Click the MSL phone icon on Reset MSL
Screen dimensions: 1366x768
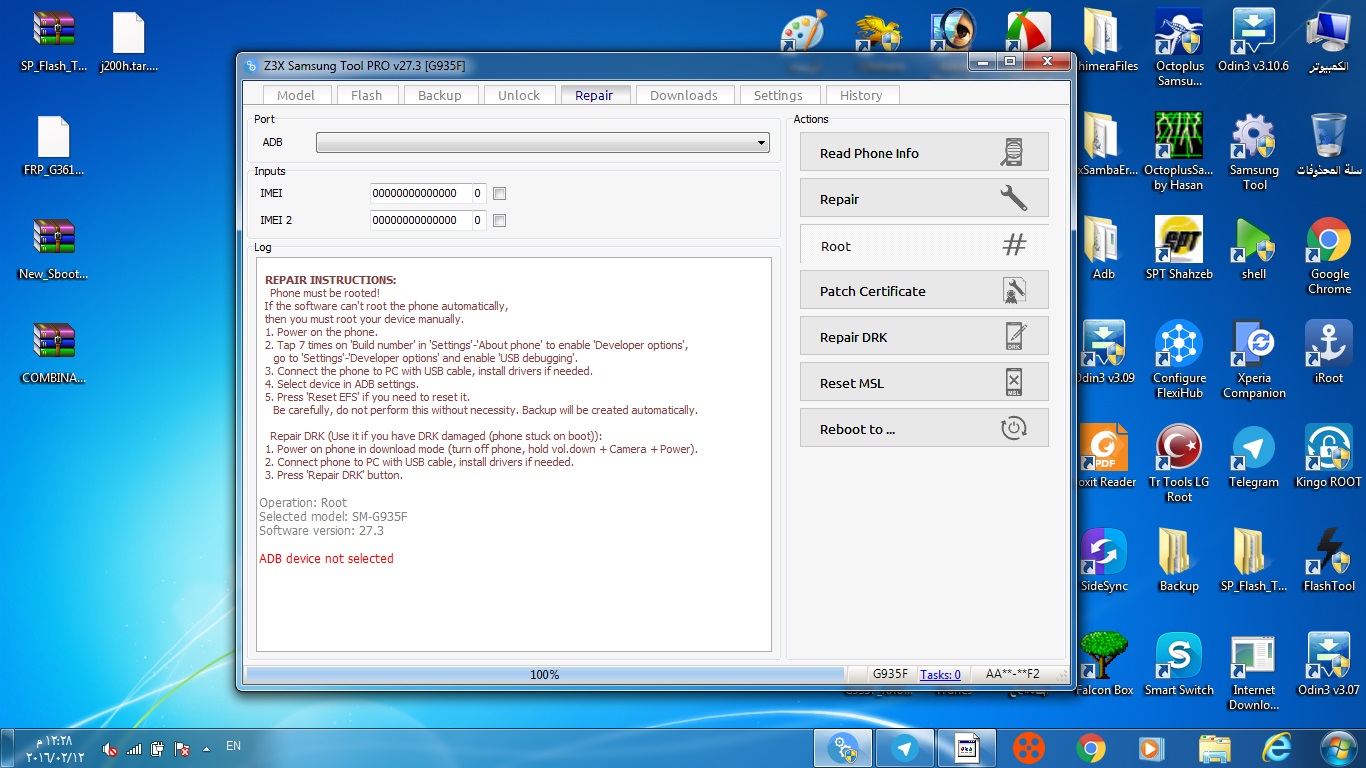[x=1013, y=382]
